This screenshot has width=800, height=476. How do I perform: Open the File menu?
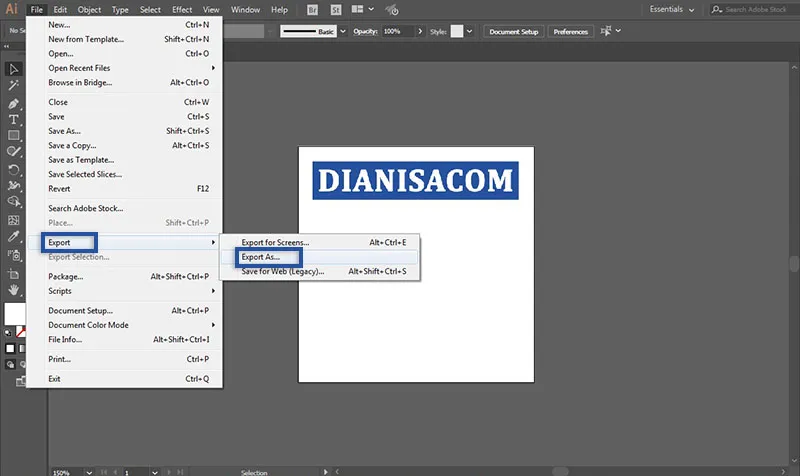[36, 10]
